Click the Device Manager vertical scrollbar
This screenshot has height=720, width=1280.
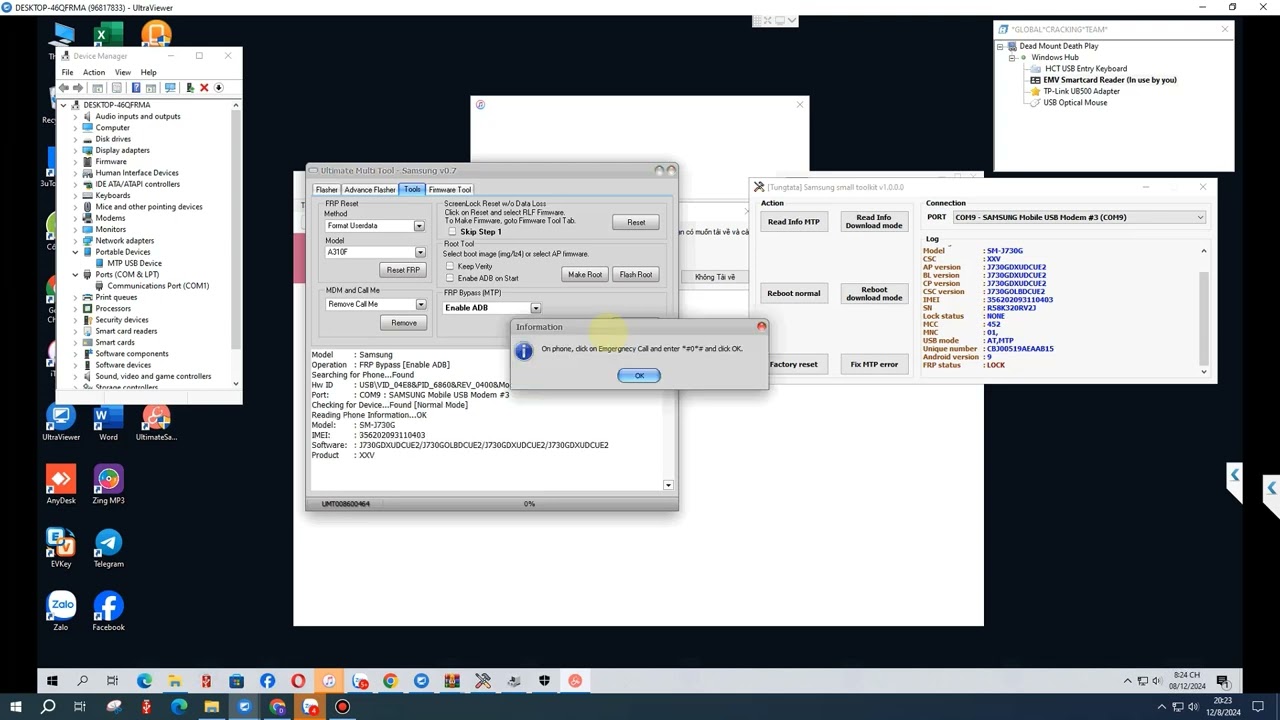coord(236,244)
